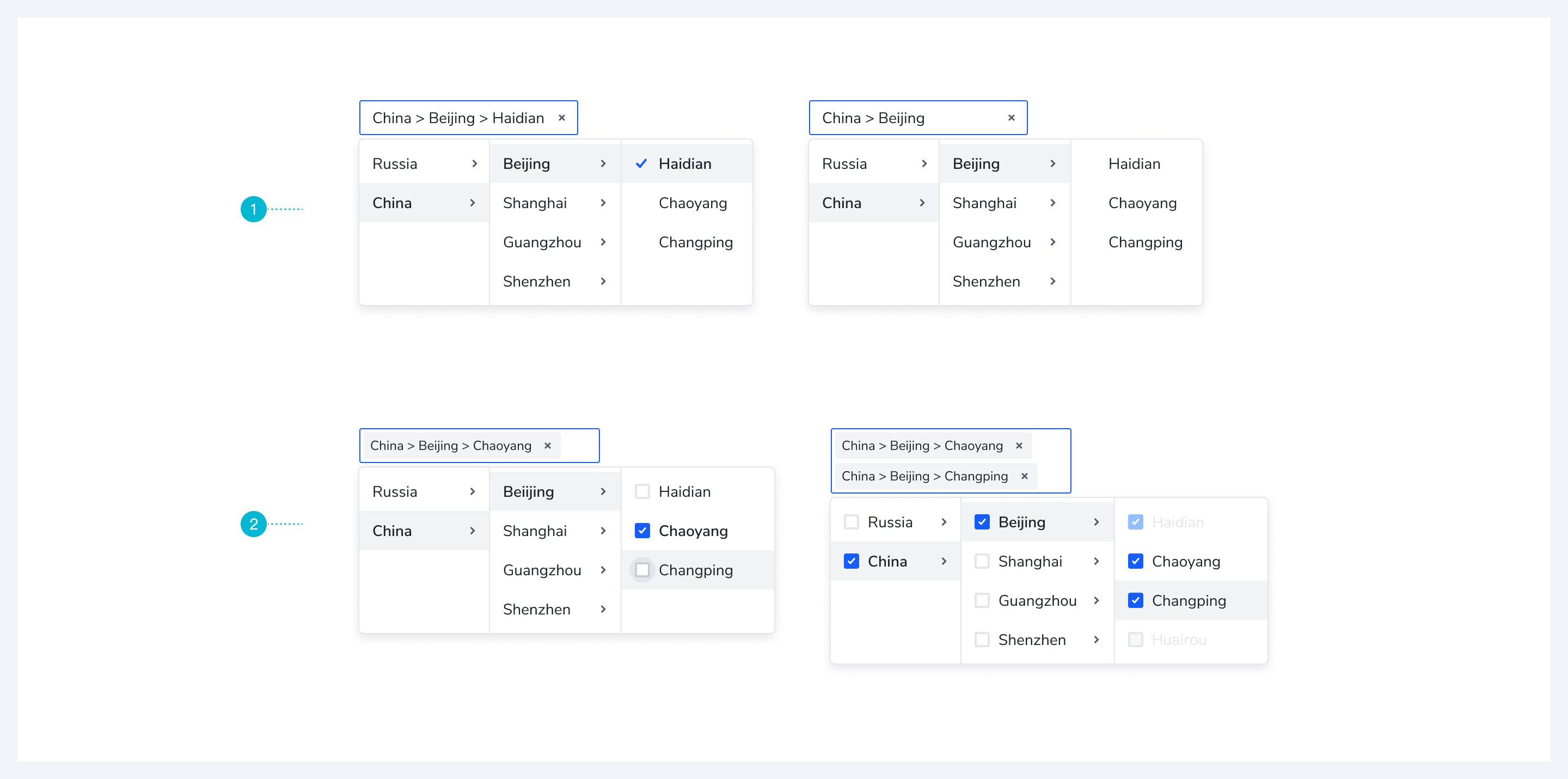Click the blue checkmark beside Haidian
This screenshot has width=1568, height=779.
[641, 163]
